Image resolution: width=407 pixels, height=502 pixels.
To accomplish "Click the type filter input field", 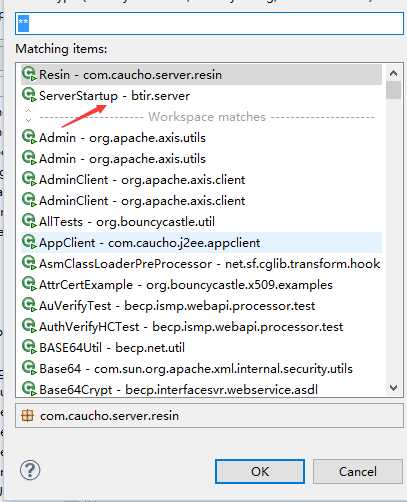I will (209, 23).
